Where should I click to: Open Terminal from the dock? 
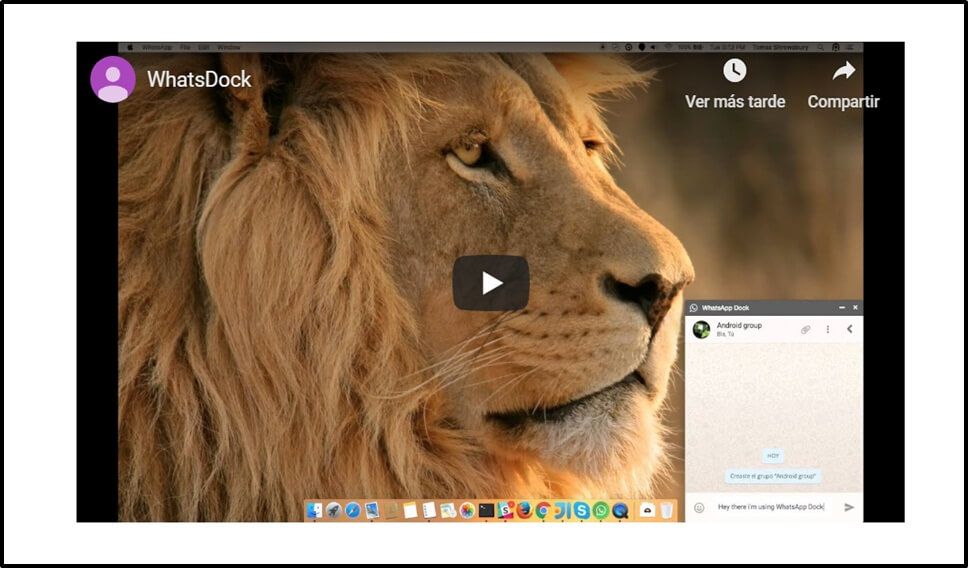click(487, 510)
